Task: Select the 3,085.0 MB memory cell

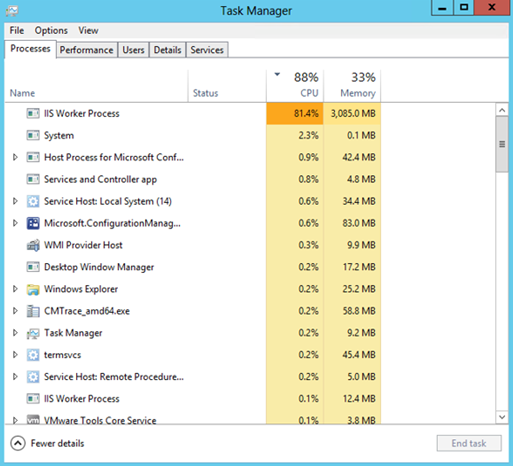Action: pyautogui.click(x=352, y=114)
